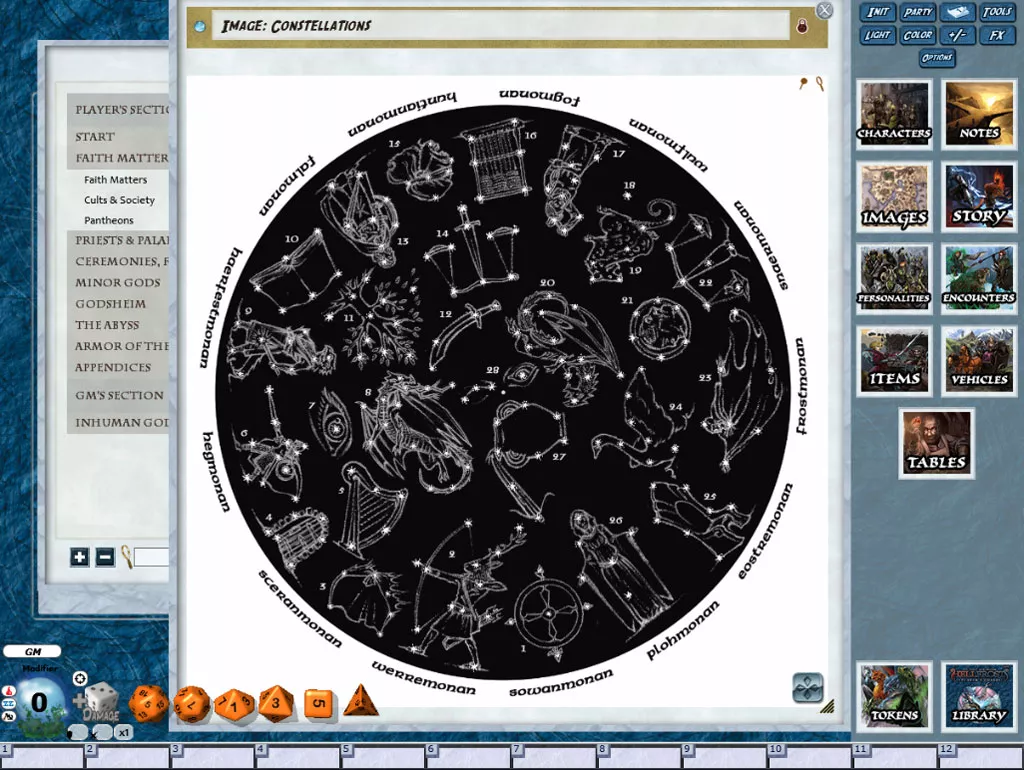1024x770 pixels.
Task: Open the Pantheons entry
Action: coord(108,220)
